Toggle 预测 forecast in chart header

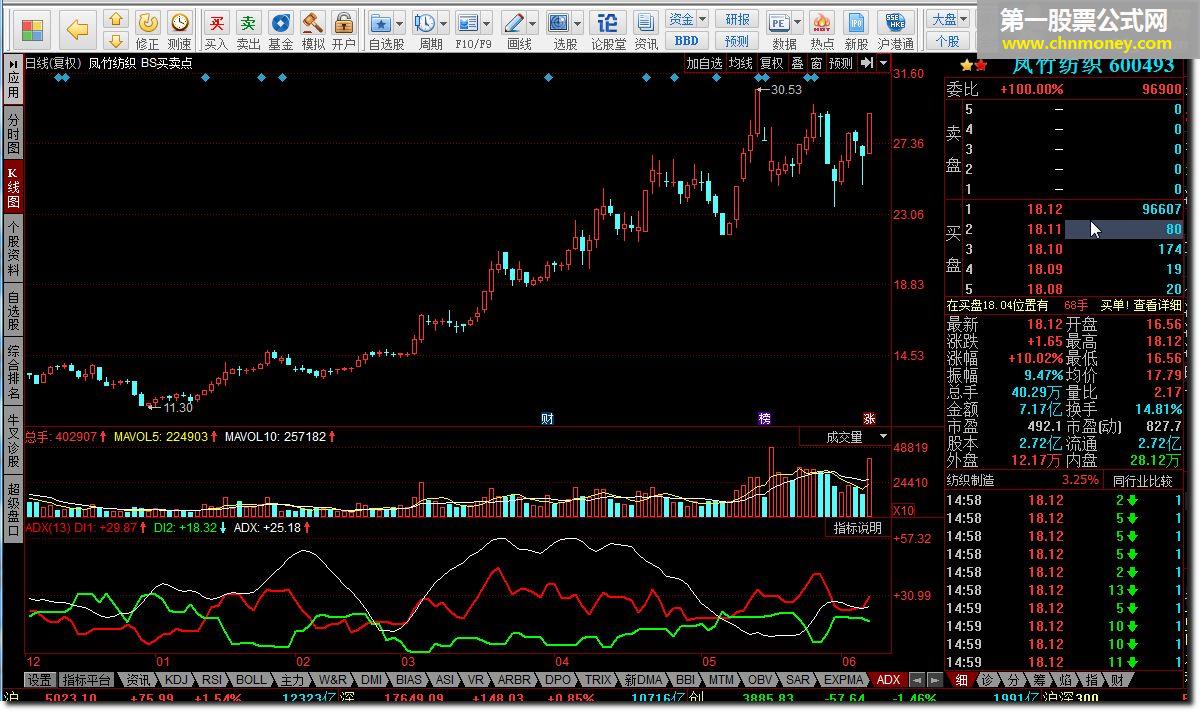point(841,63)
